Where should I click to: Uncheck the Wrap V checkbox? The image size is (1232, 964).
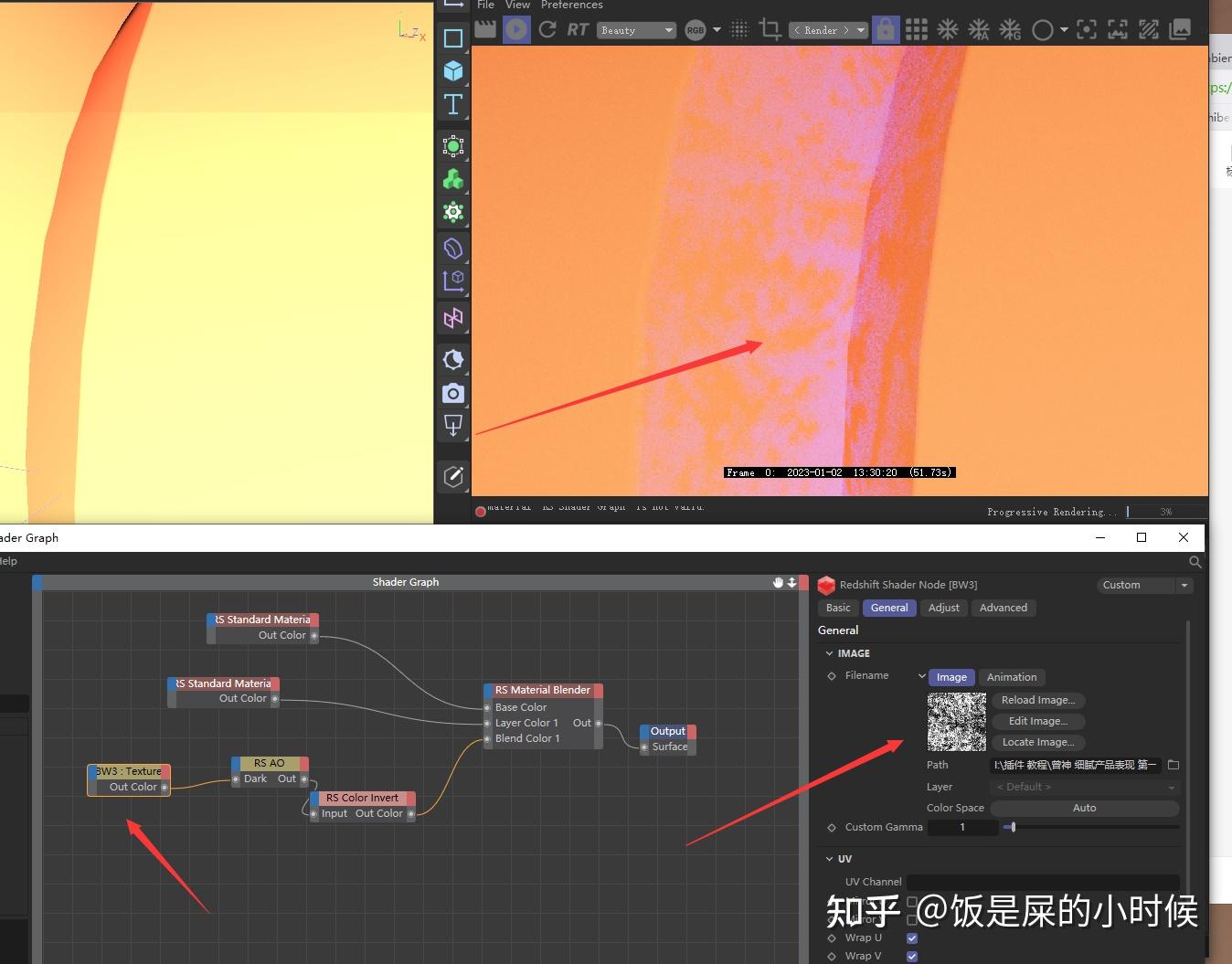click(x=912, y=956)
